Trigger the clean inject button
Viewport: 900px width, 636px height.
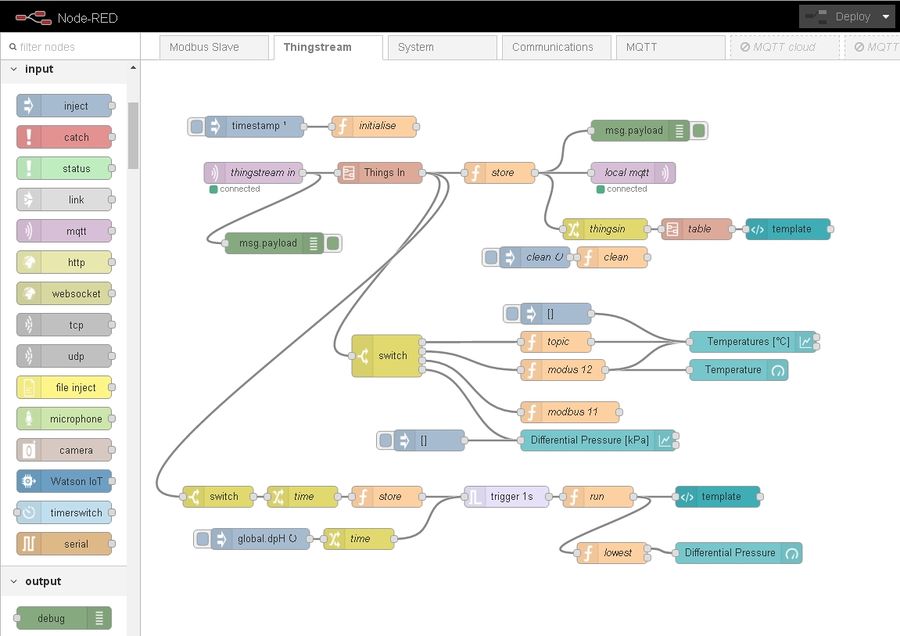coord(491,257)
